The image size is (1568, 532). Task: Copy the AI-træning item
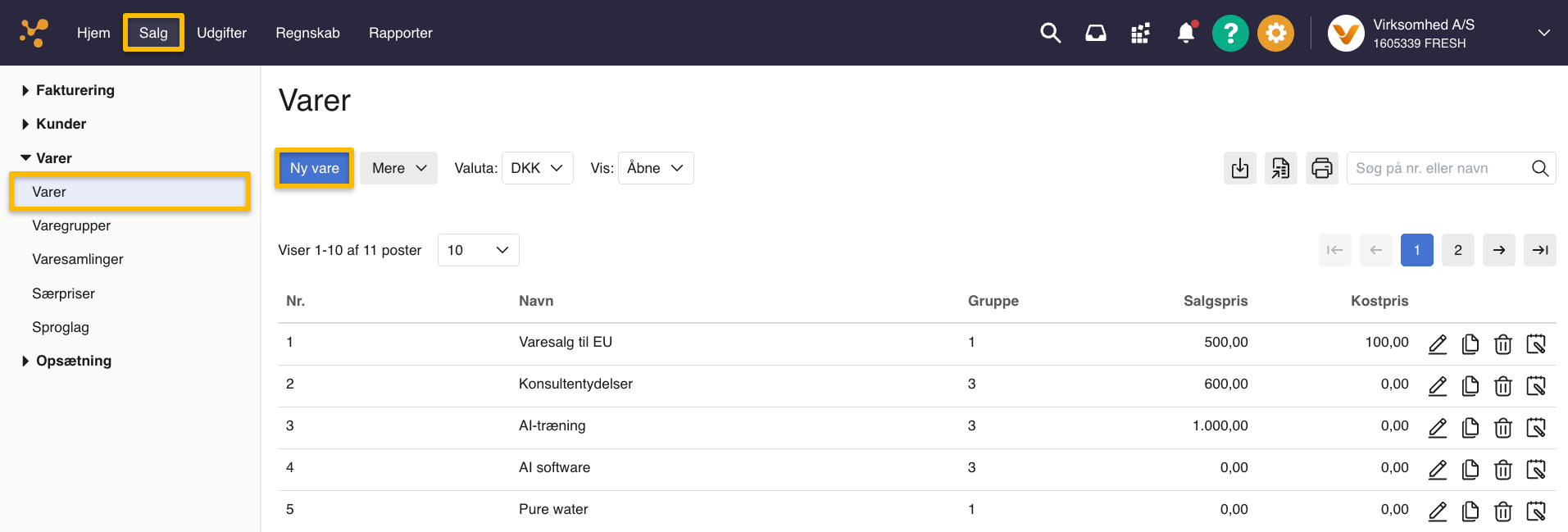coord(1470,428)
